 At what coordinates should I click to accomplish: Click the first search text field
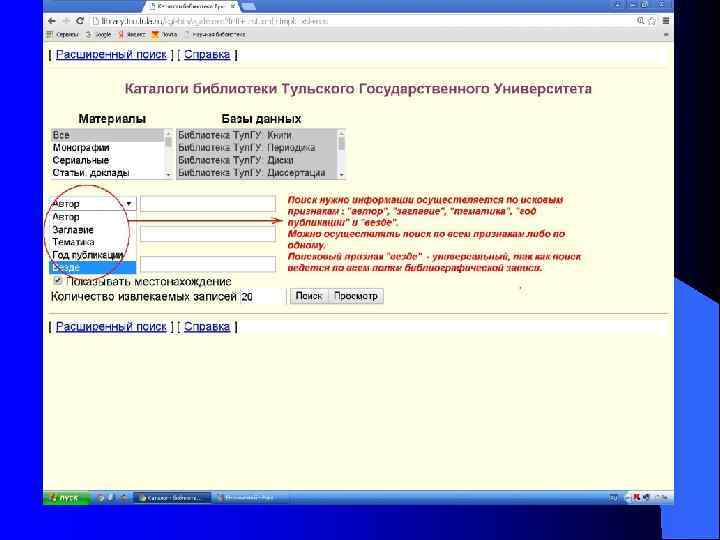[208, 203]
